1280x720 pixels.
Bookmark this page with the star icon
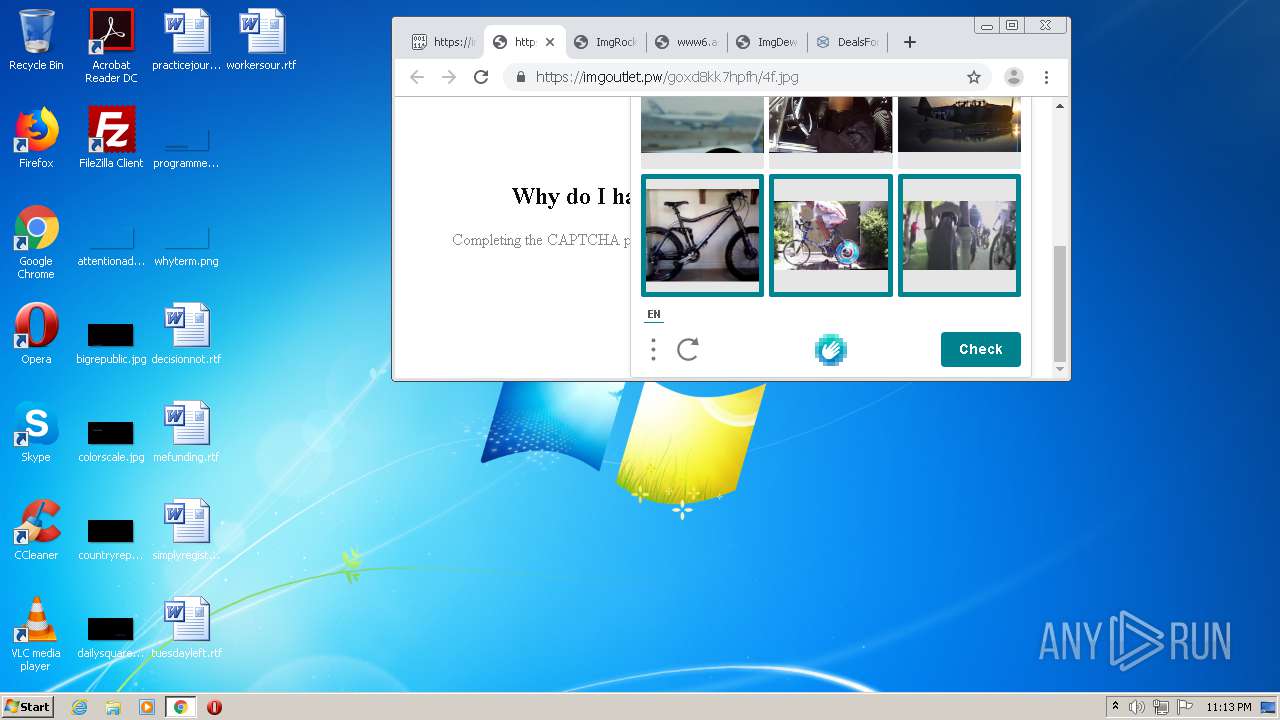[974, 77]
